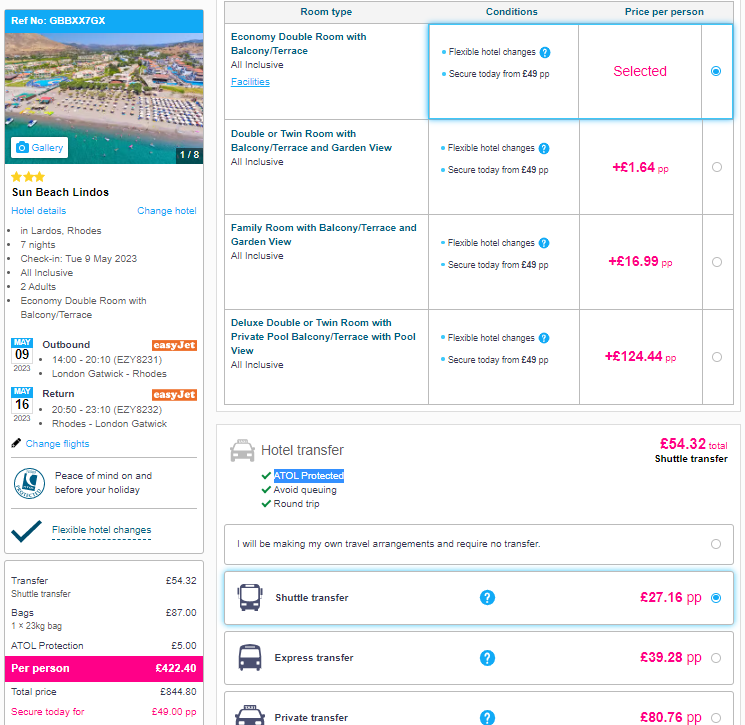Open Change flights link

coord(57,444)
